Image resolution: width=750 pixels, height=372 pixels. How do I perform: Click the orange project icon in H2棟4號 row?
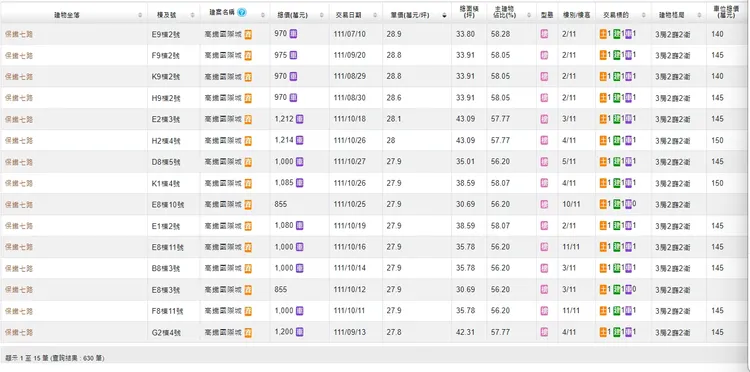(x=248, y=141)
